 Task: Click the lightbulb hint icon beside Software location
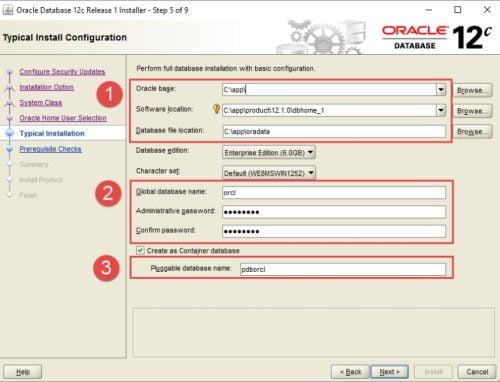click(x=216, y=109)
